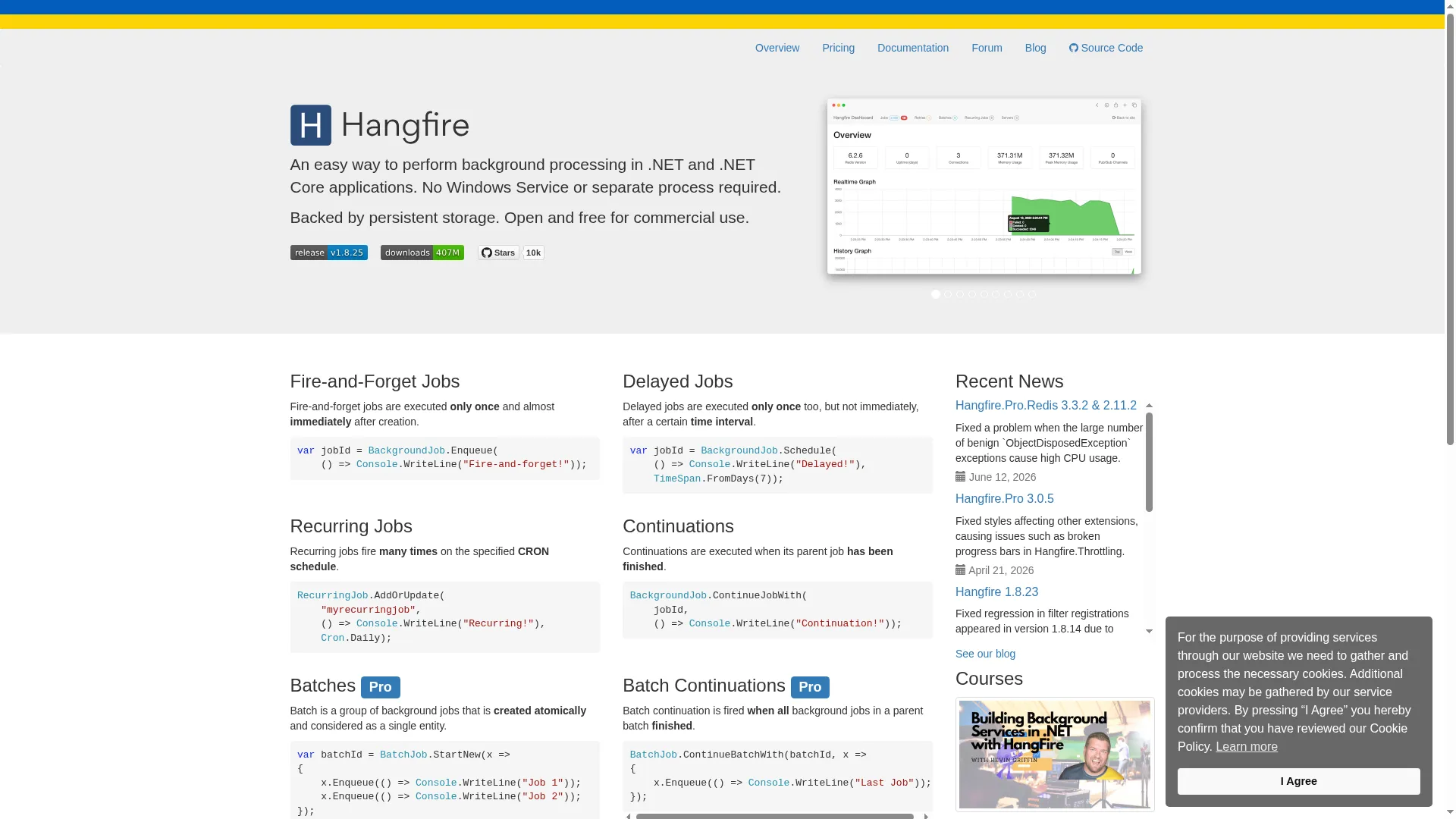The image size is (1456, 819).
Task: Click the Hangfire H logo icon
Action: (x=310, y=125)
